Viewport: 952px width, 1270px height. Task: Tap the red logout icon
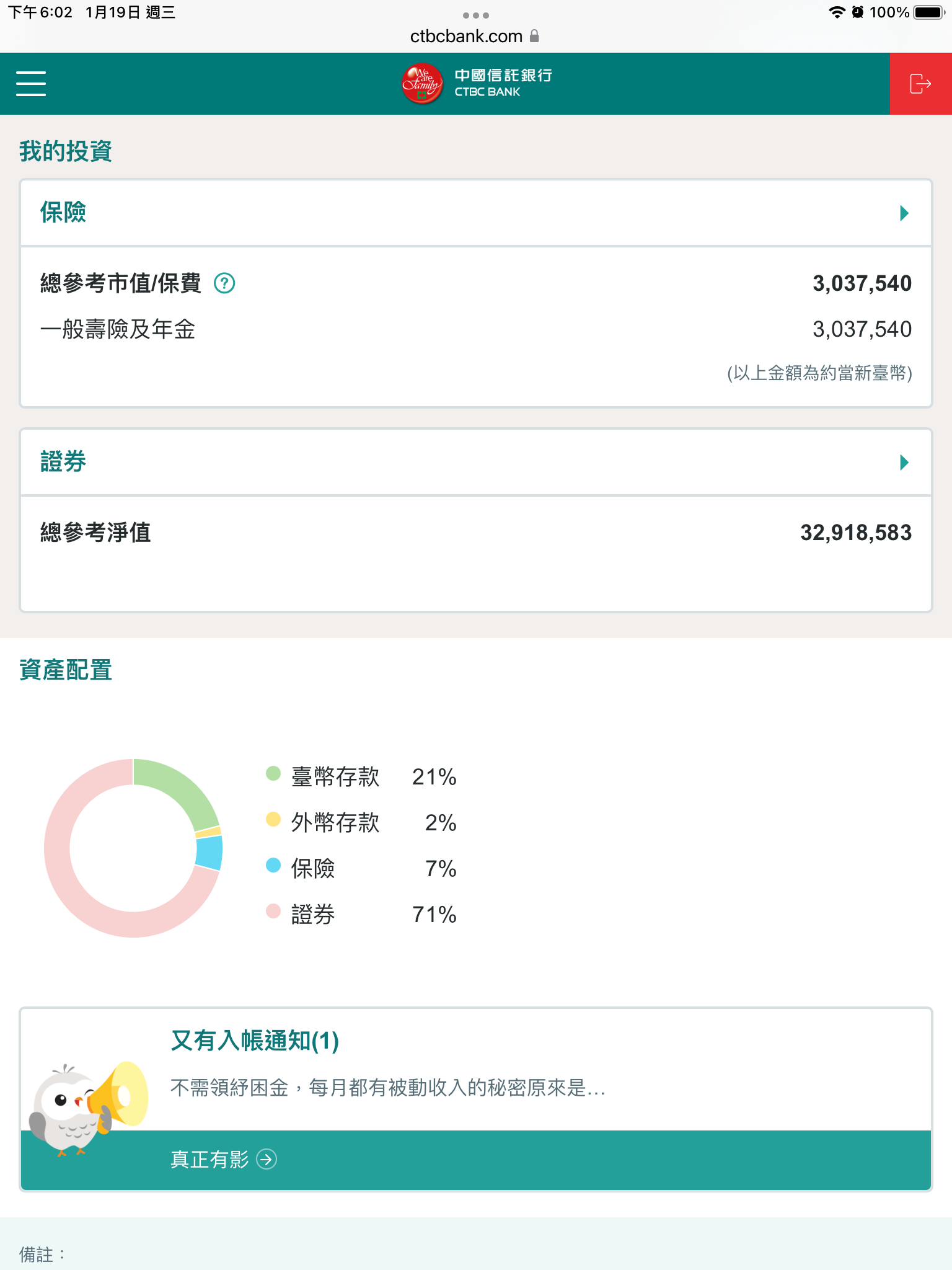(x=920, y=84)
